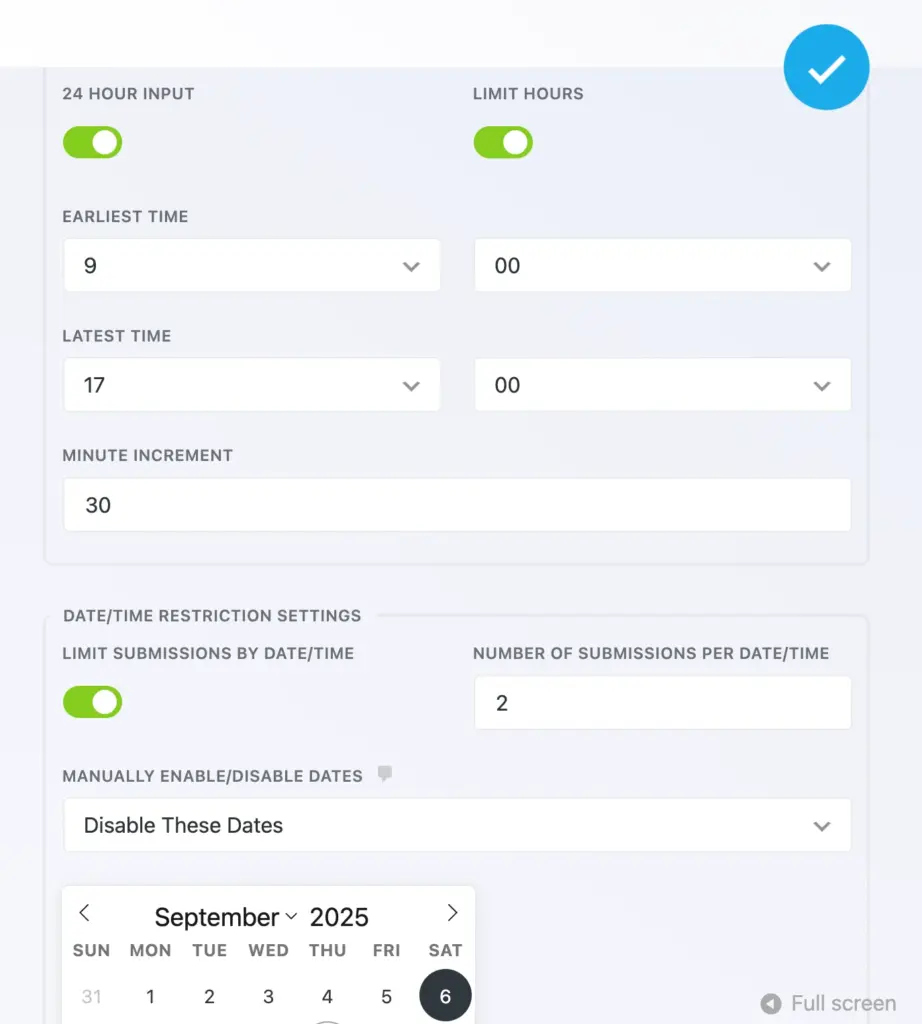This screenshot has width=922, height=1024.
Task: Open the Earliest Time hour dropdown
Action: 252,266
